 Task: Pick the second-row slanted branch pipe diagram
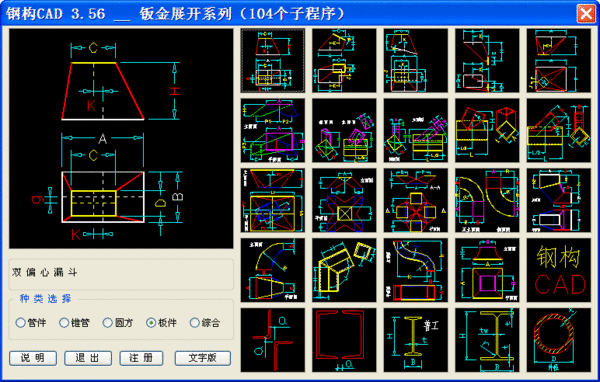pos(416,131)
